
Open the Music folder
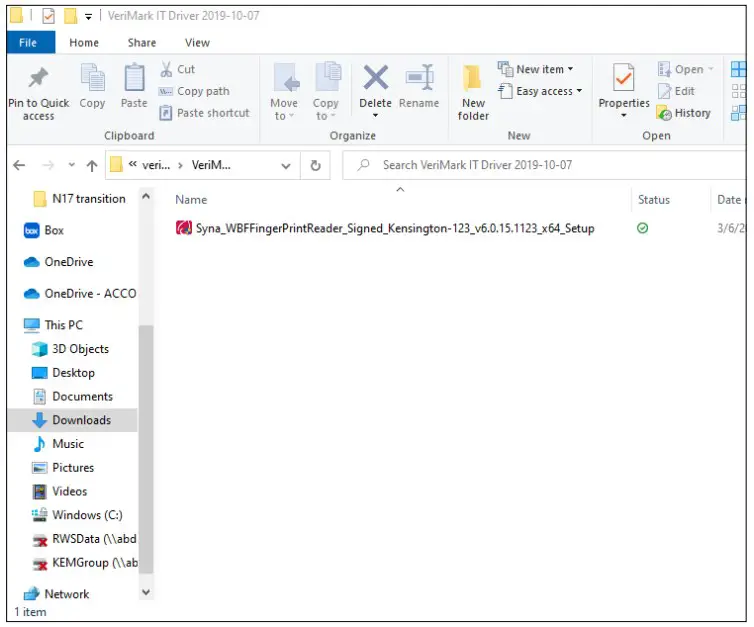tap(59, 443)
